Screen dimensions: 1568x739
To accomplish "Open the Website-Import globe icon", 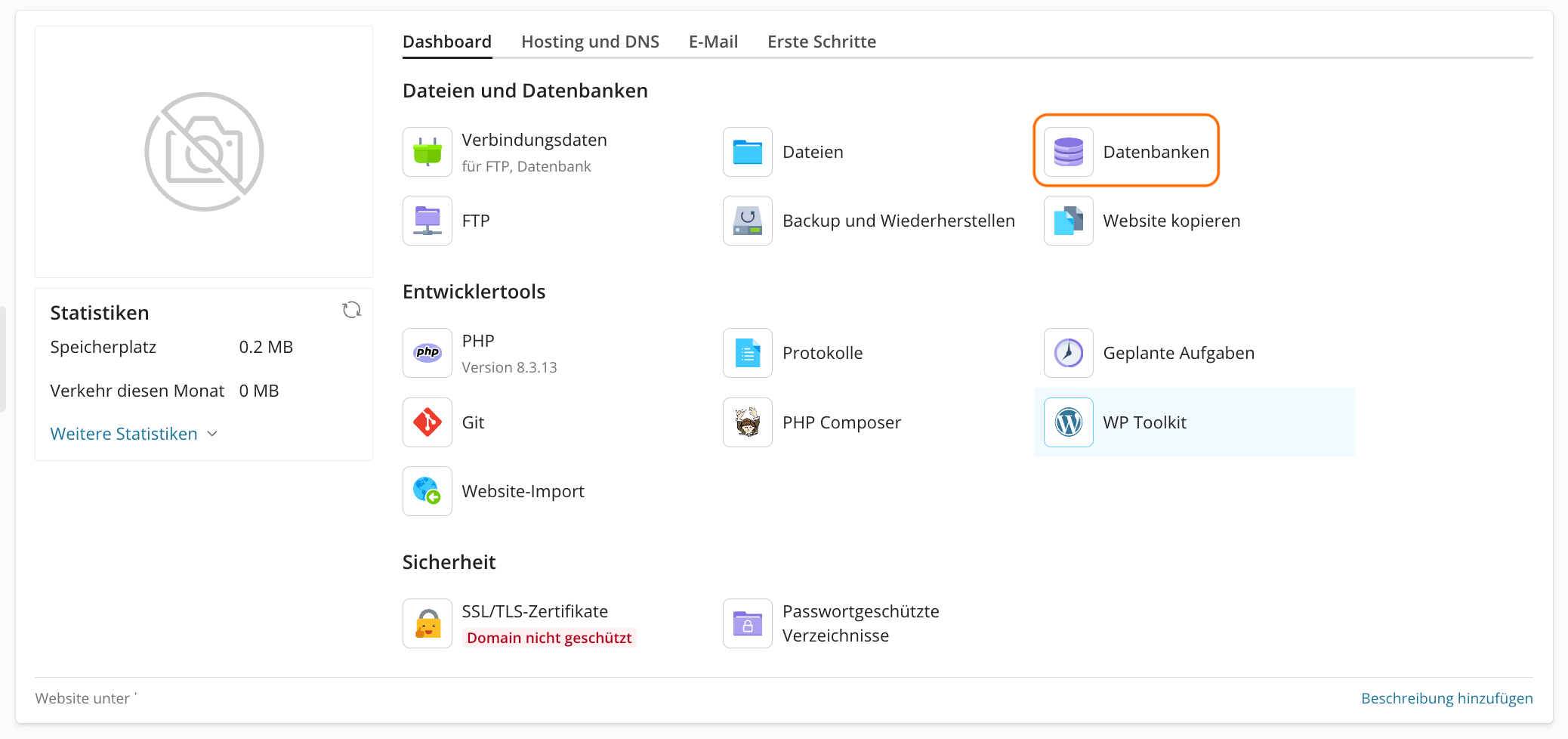I will [x=427, y=491].
